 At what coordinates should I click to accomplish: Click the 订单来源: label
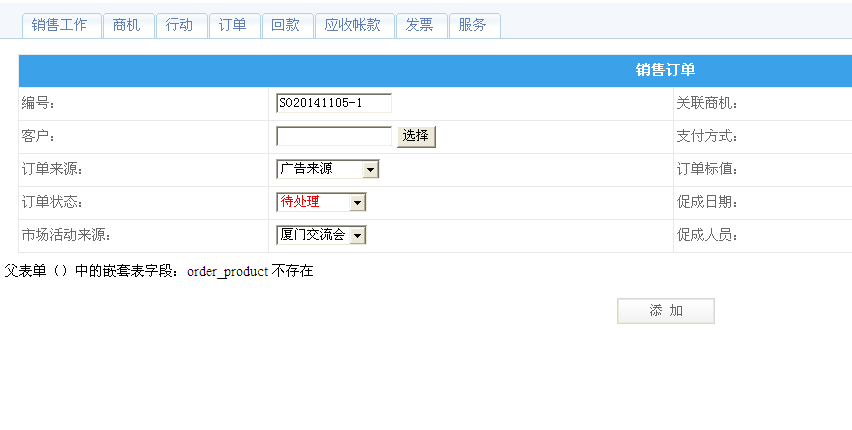click(x=52, y=169)
